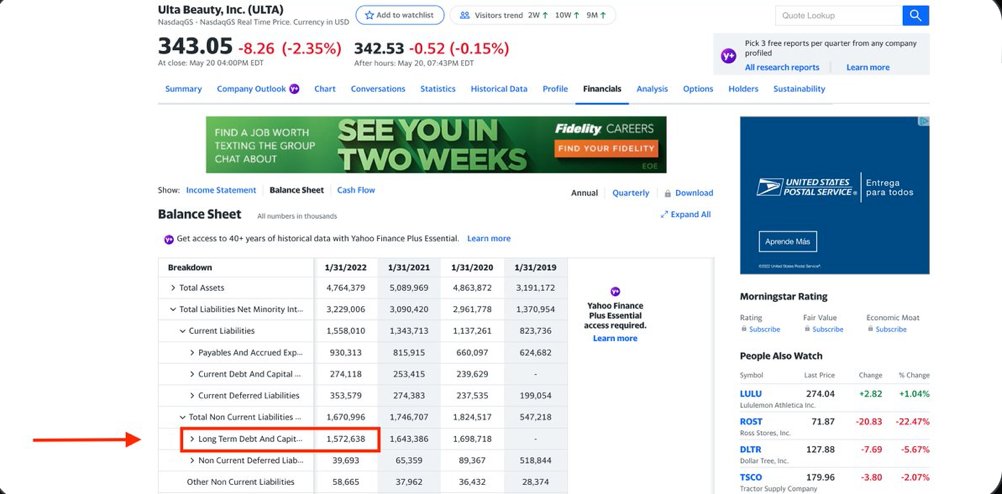The width and height of the screenshot is (1002, 494).
Task: Collapse Total Non Current Liabilities row
Action: (182, 417)
